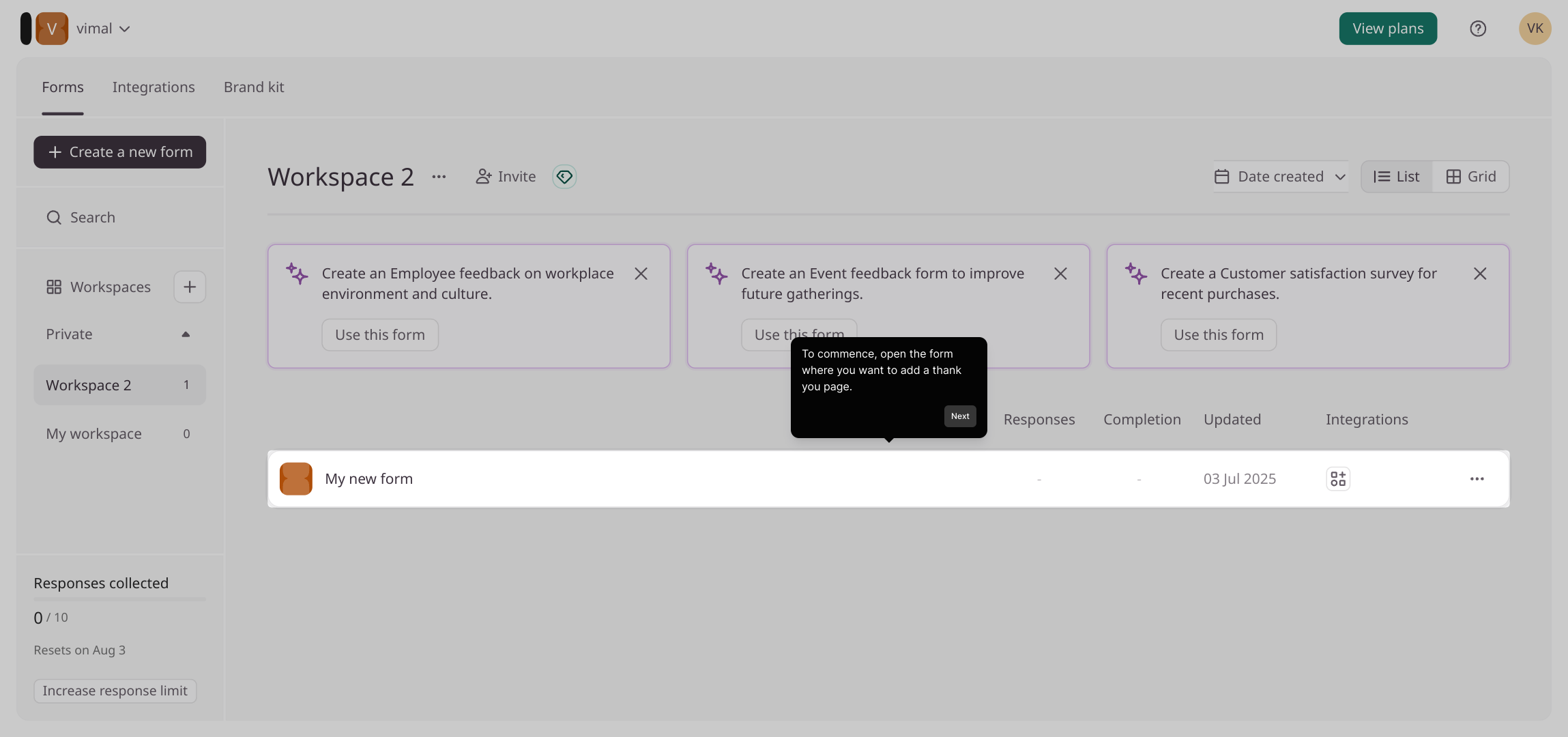Open the Integrations tab

(x=154, y=87)
